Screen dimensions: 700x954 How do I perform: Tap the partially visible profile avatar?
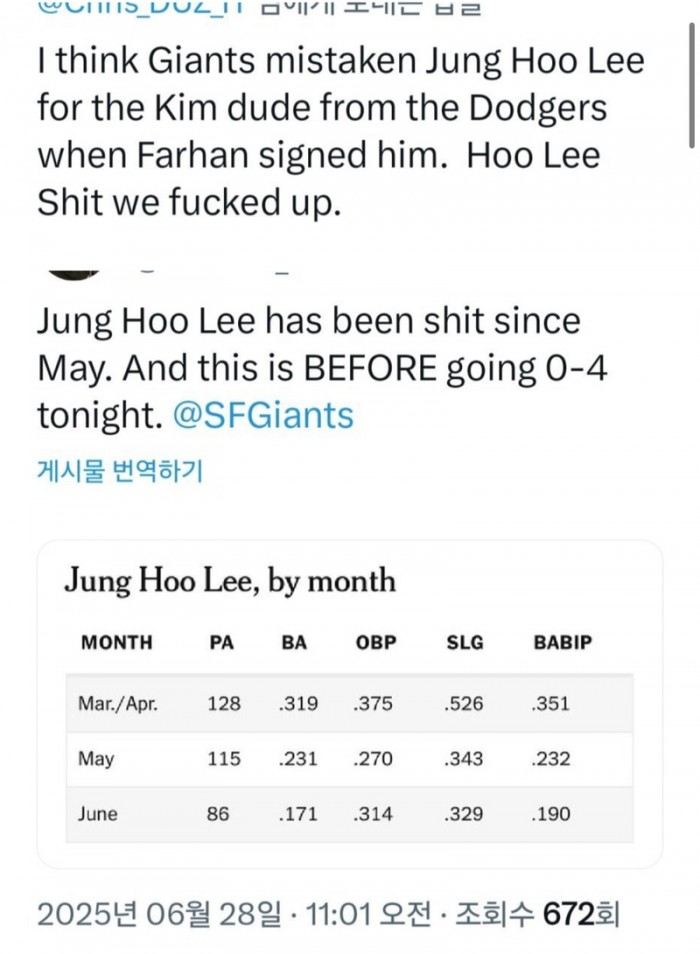(71, 272)
